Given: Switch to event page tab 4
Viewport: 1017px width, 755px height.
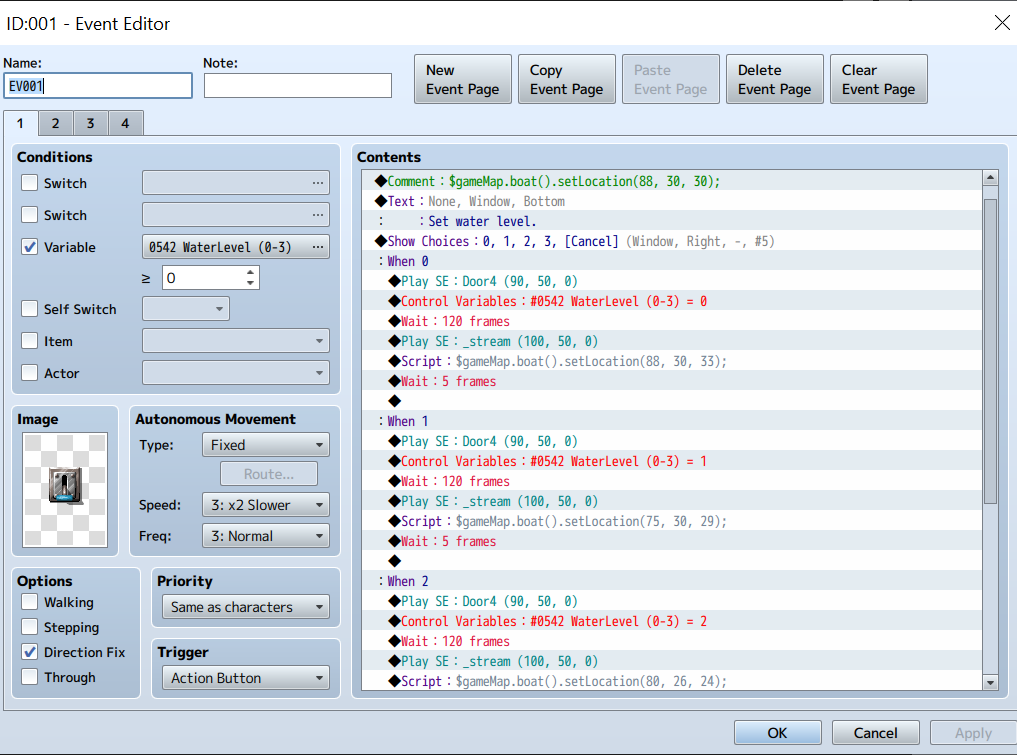Looking at the screenshot, I should 125,123.
